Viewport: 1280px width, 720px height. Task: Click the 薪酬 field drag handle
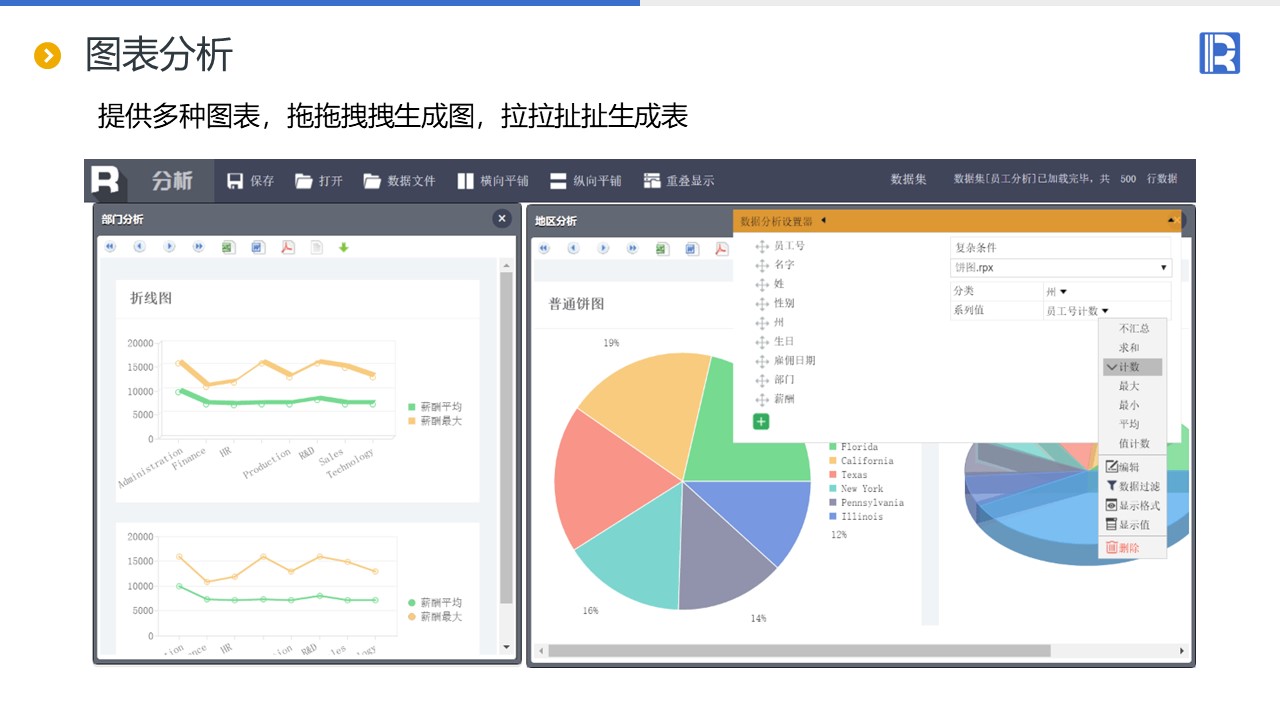(762, 399)
